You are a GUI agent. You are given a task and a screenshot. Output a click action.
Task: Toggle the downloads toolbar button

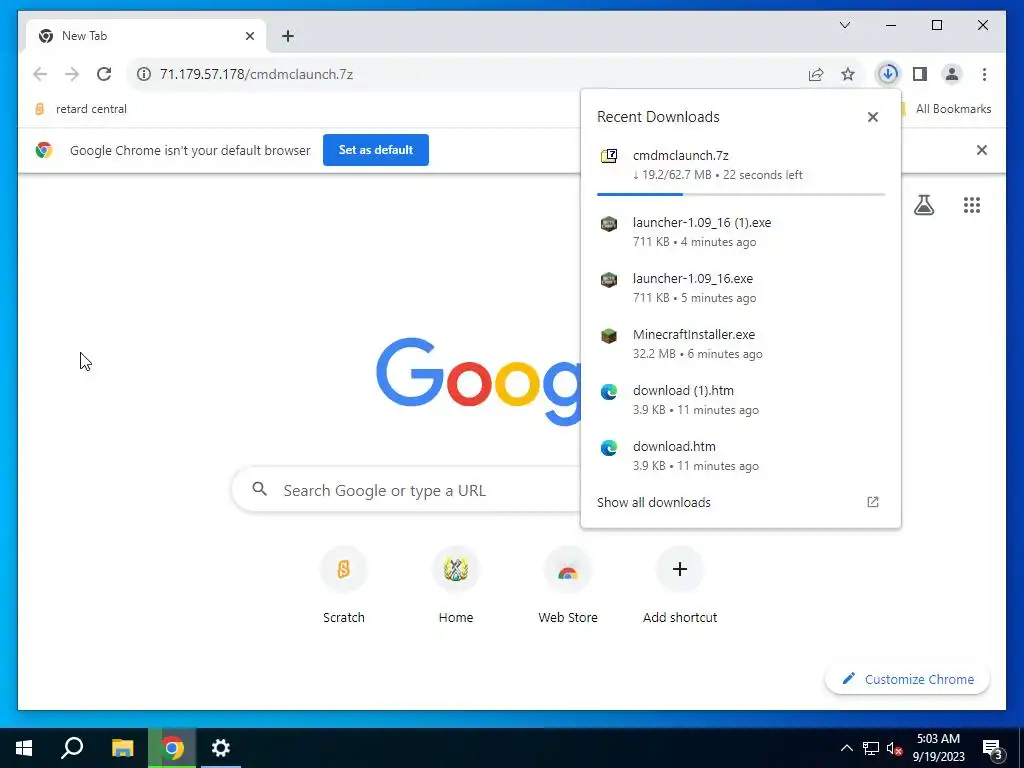coord(888,74)
